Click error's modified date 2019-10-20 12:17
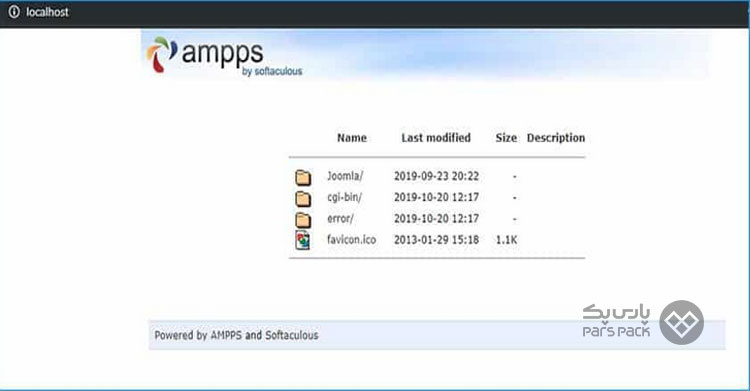Image resolution: width=750 pixels, height=391 pixels. (436, 219)
